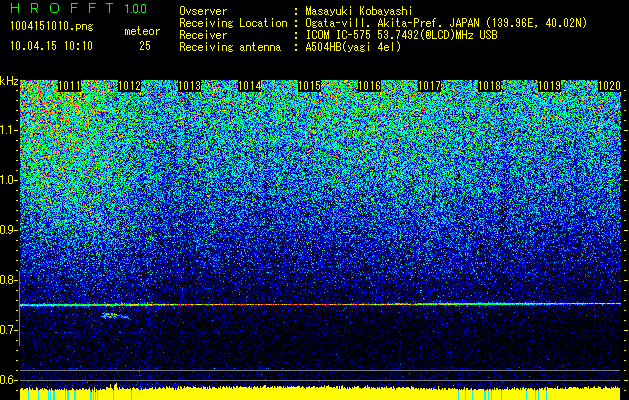Click the 1015 time marker
The width and height of the screenshot is (629, 400).
(309, 86)
